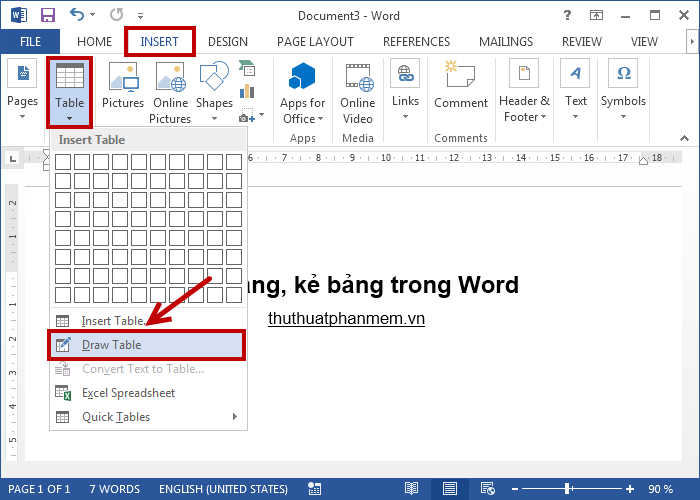Switch to the DESIGN tab
Screen dimensions: 700x500
[x=228, y=42]
